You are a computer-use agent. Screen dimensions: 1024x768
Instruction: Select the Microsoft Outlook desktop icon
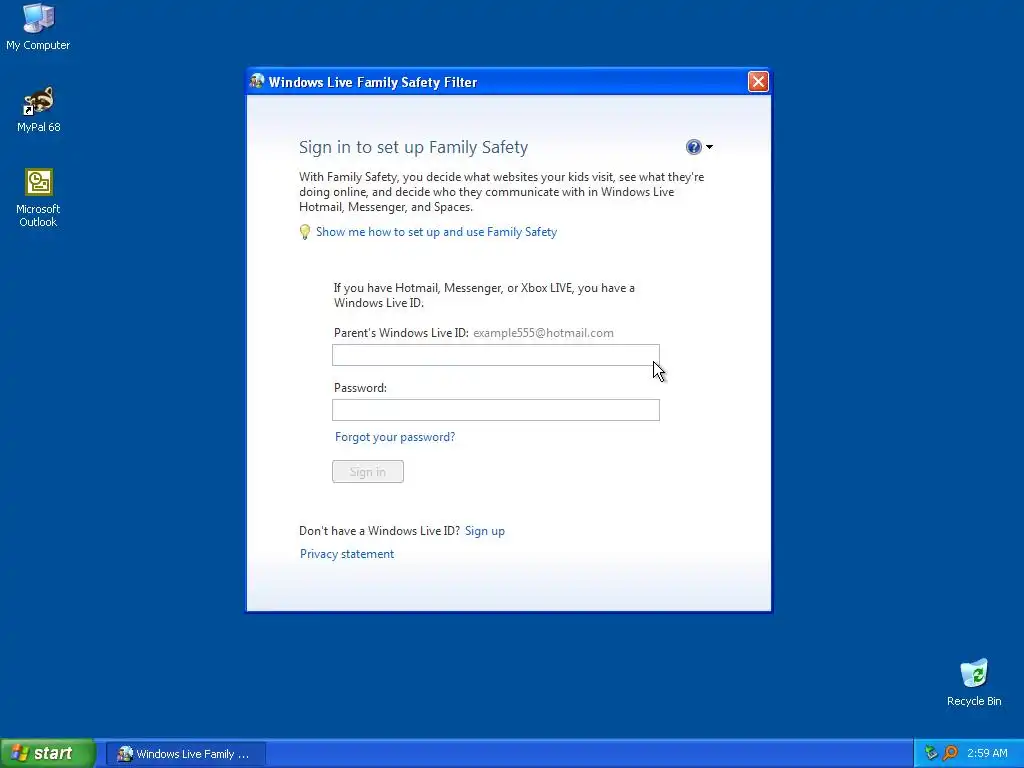(x=38, y=198)
